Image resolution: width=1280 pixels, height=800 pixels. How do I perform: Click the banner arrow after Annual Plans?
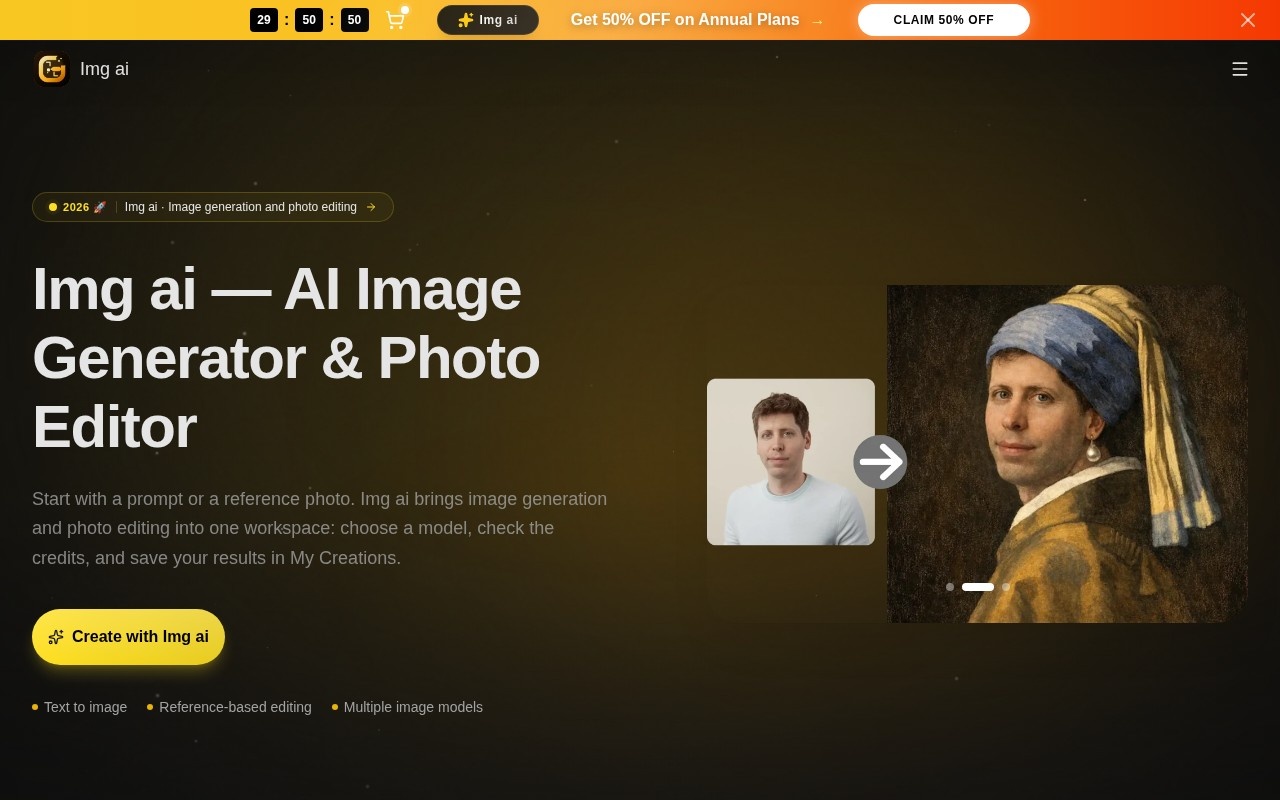click(x=817, y=21)
